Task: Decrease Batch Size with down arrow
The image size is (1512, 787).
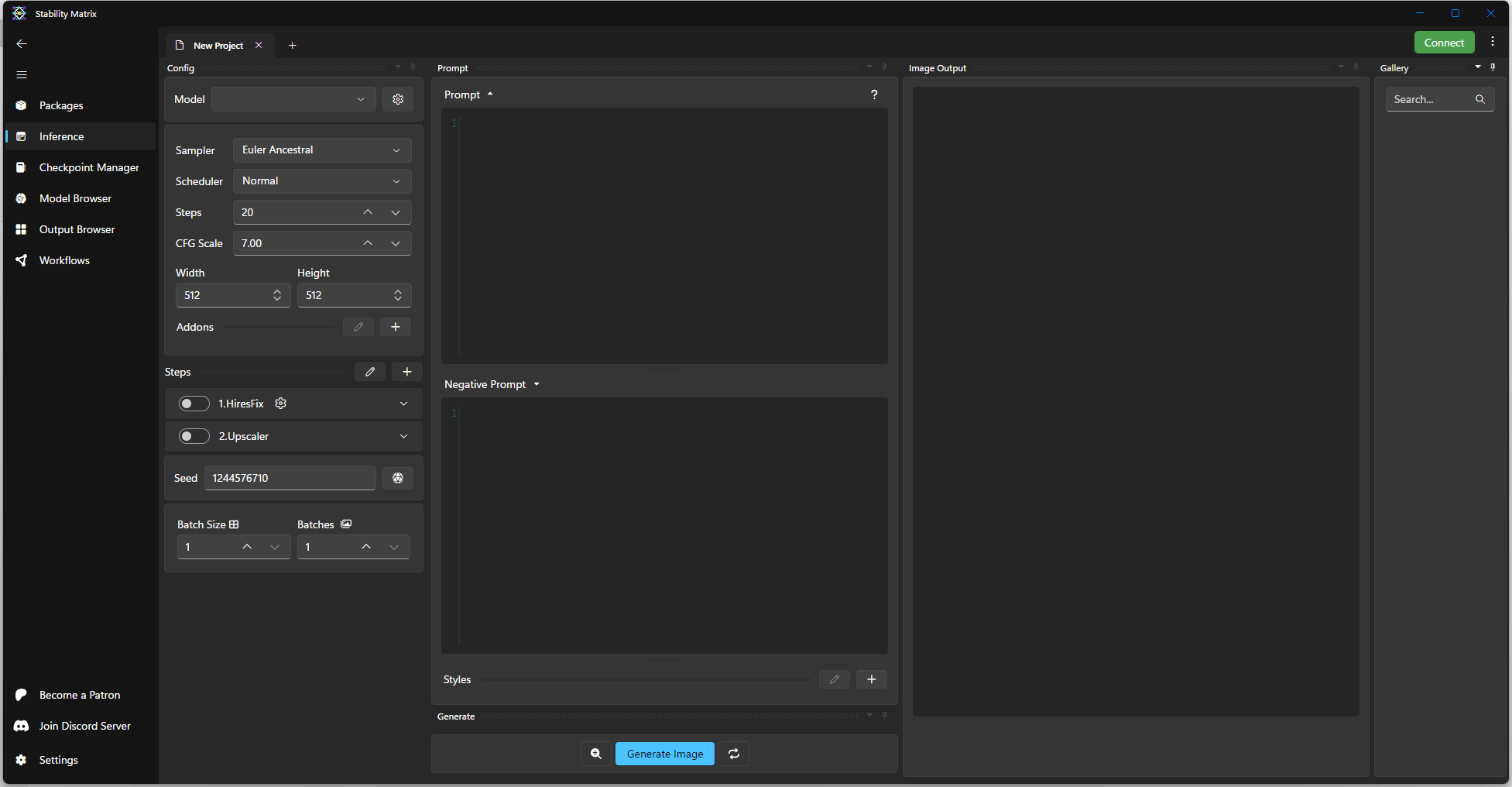Action: coord(275,547)
